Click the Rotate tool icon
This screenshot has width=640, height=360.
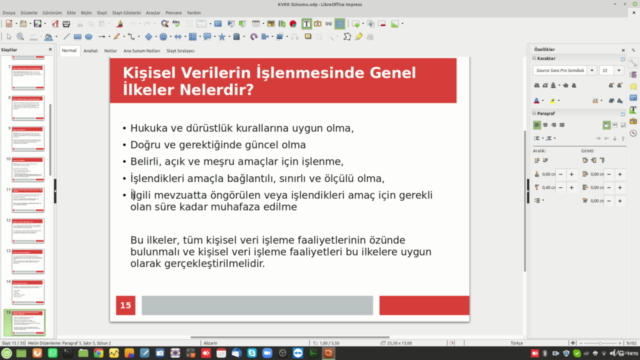click(x=253, y=37)
